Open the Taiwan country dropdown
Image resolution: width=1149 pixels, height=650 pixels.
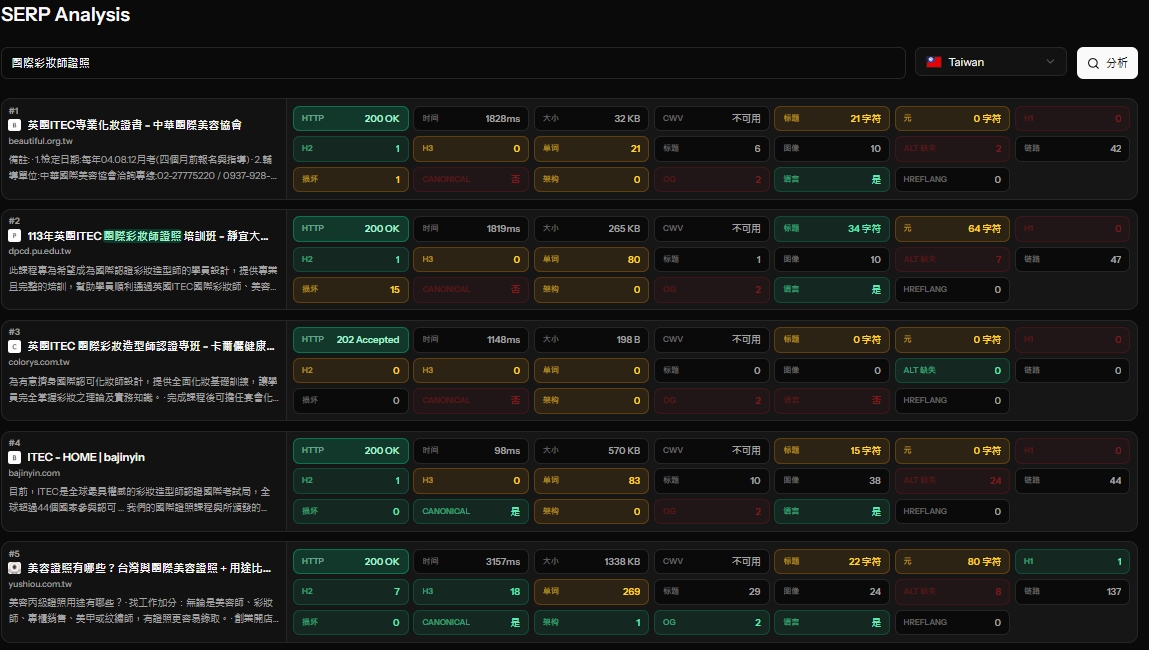[x=991, y=62]
